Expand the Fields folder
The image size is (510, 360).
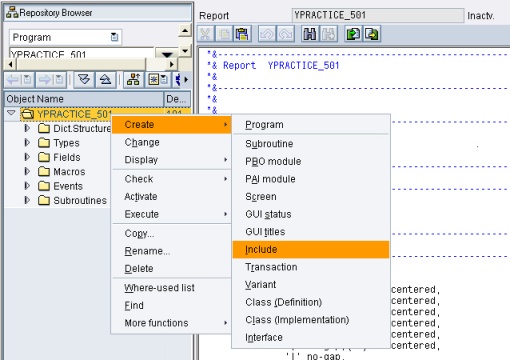27,157
